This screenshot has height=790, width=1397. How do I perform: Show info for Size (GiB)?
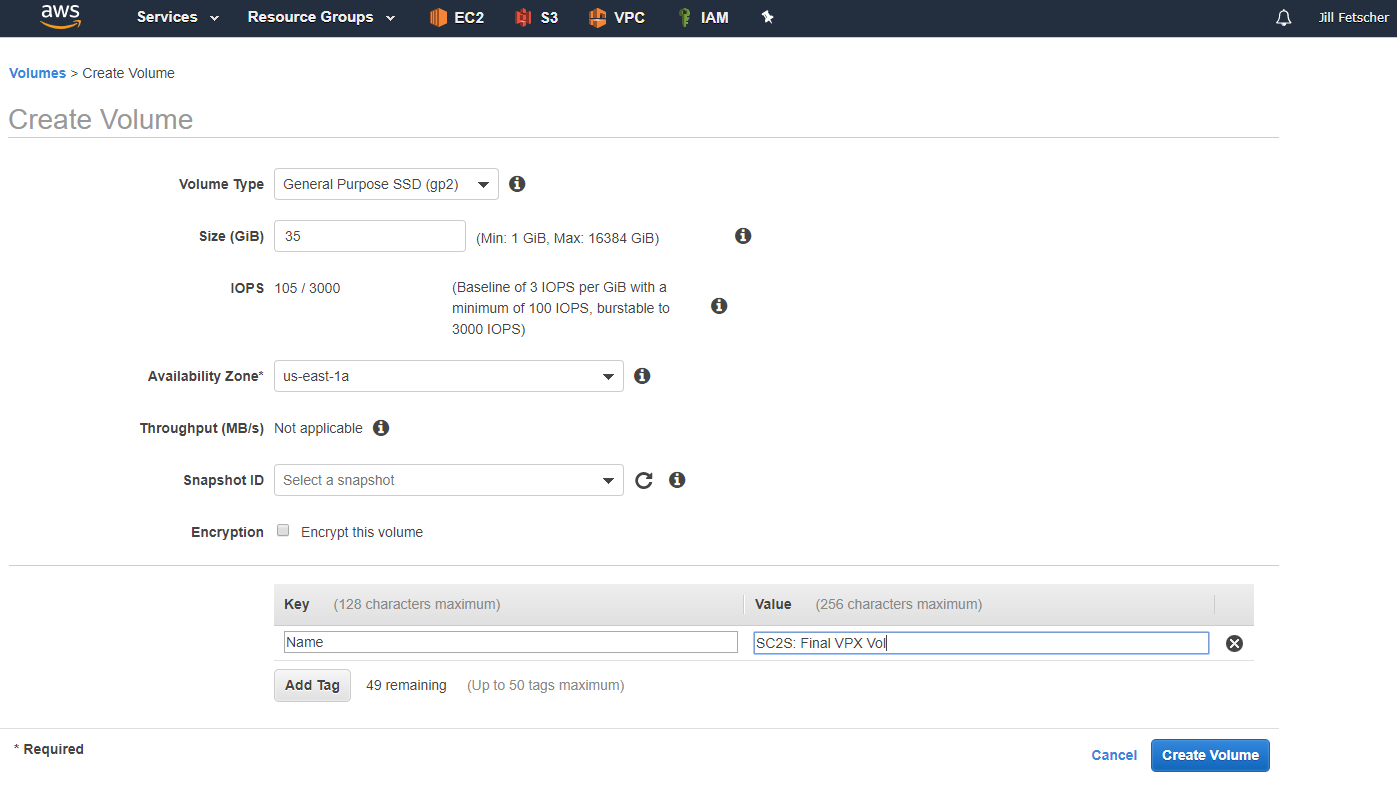pyautogui.click(x=743, y=236)
